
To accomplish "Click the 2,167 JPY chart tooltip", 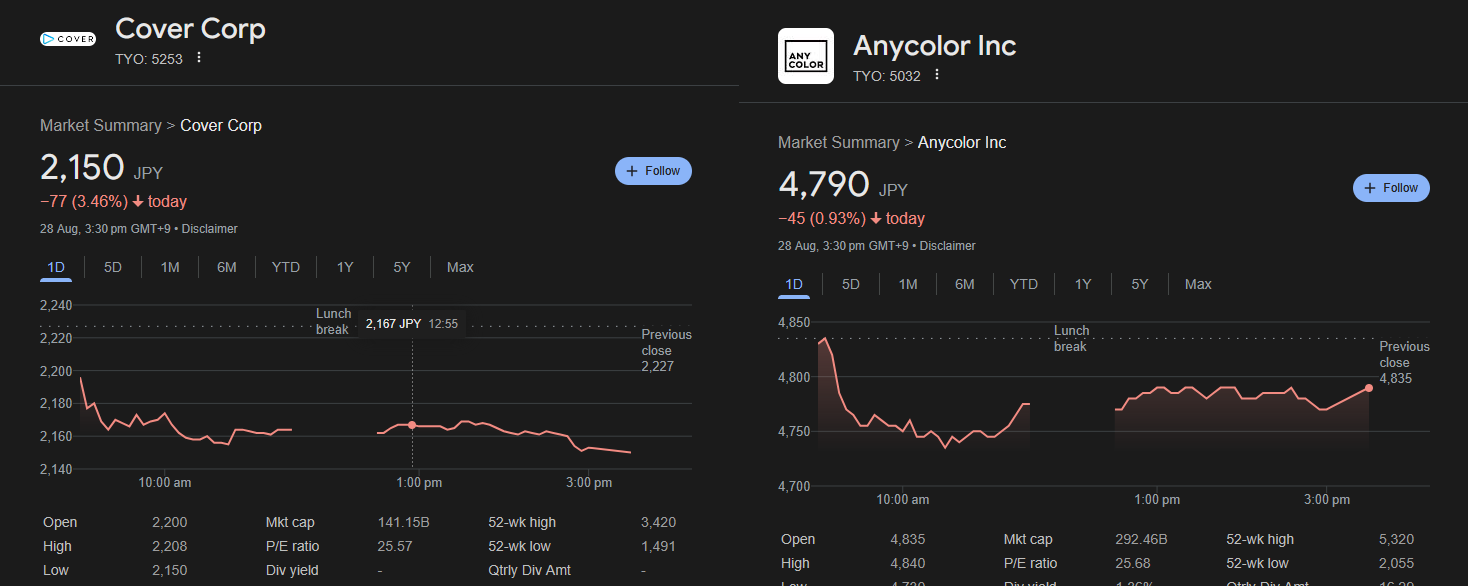I will [x=412, y=324].
